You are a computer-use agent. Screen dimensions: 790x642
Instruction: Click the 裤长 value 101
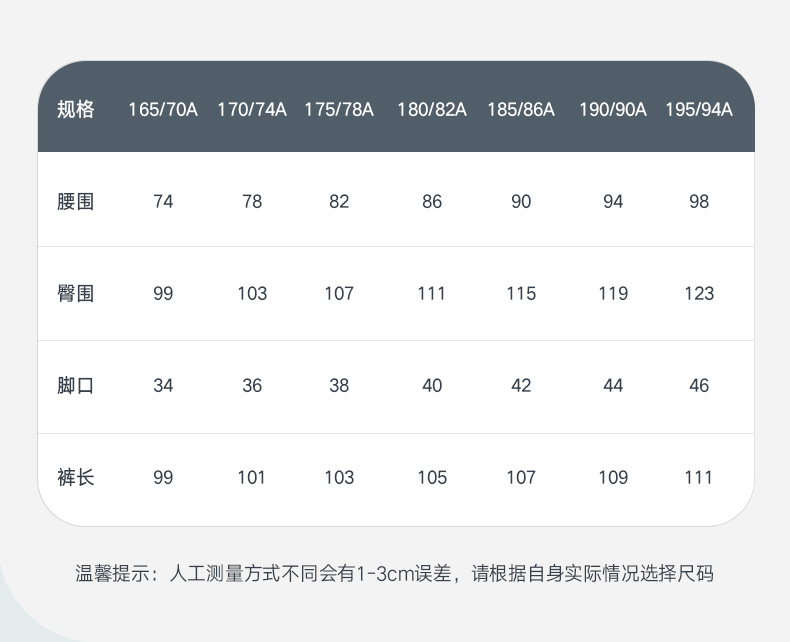pos(252,477)
